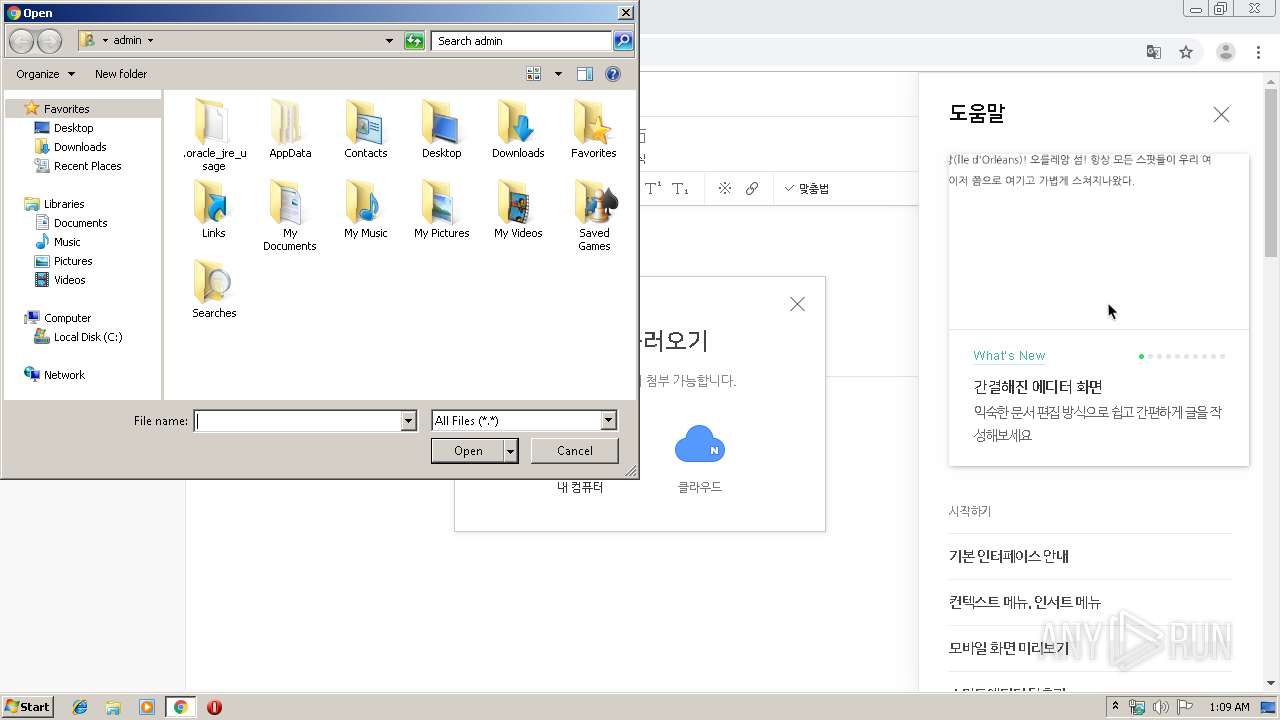Open 기본 인터페이스 안내 help topic
This screenshot has width=1280, height=720.
(1009, 556)
